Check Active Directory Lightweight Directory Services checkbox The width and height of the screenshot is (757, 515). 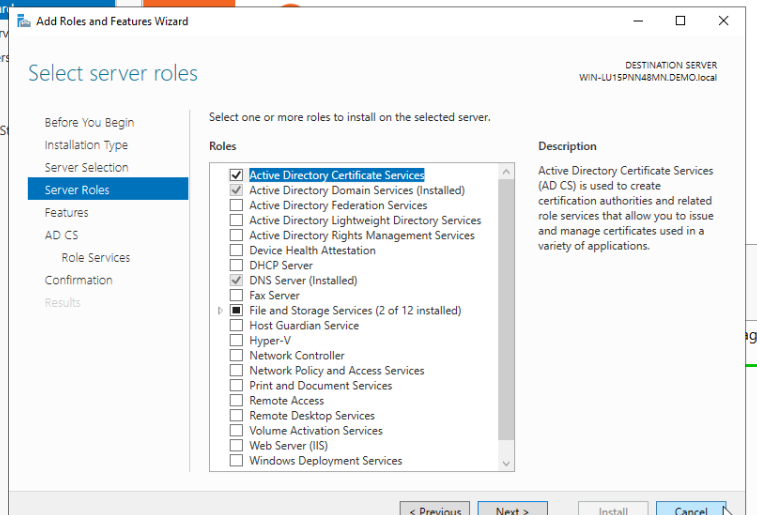[x=236, y=220]
